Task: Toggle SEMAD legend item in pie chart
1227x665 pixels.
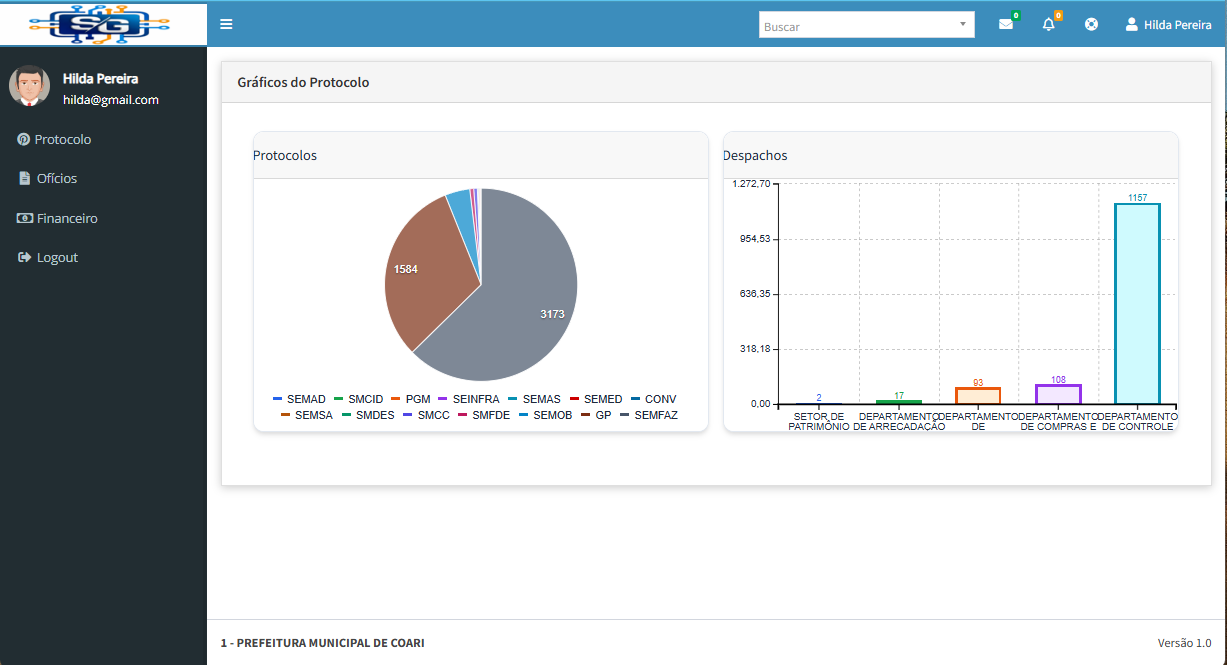Action: [300, 399]
